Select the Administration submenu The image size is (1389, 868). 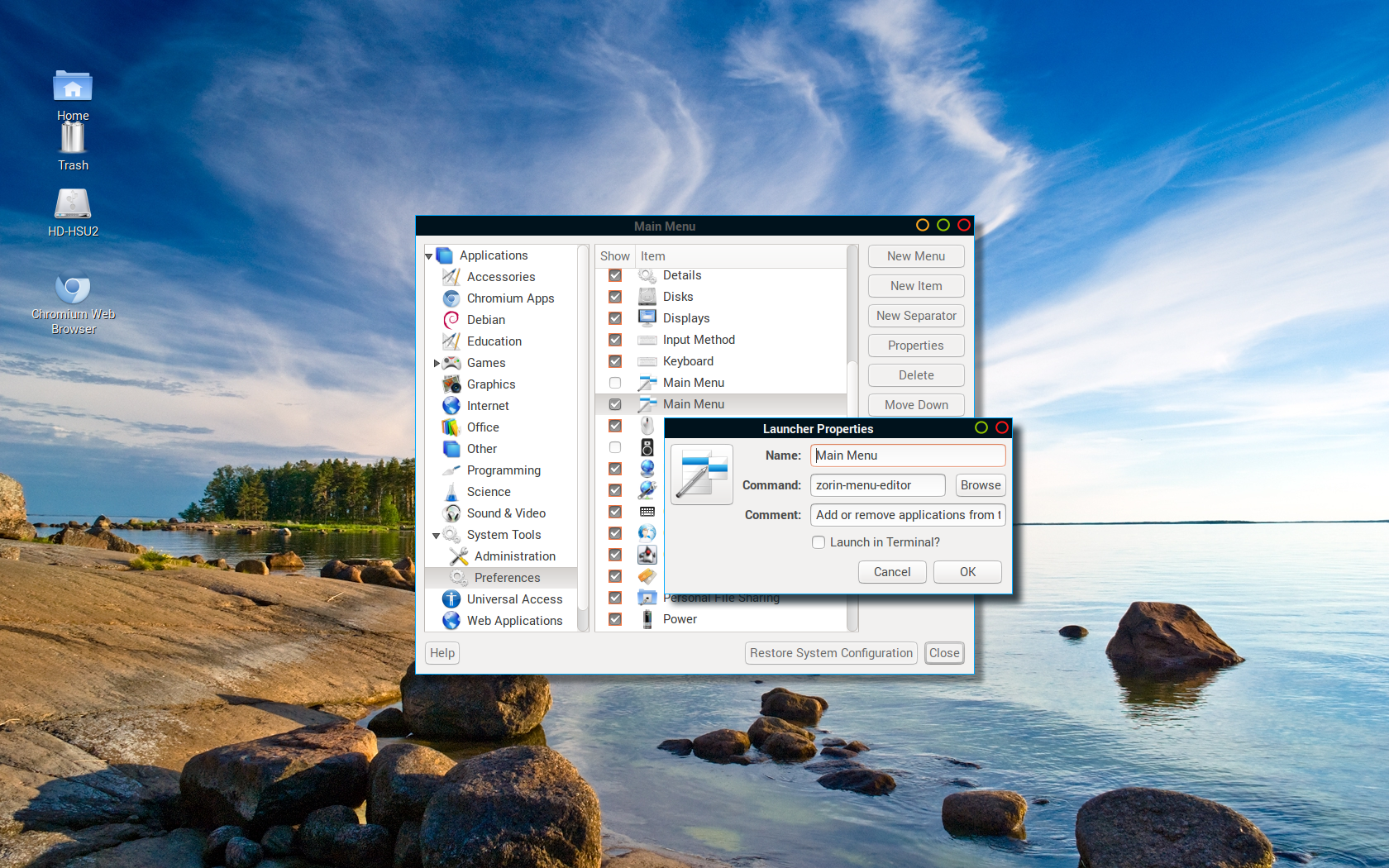click(x=514, y=556)
